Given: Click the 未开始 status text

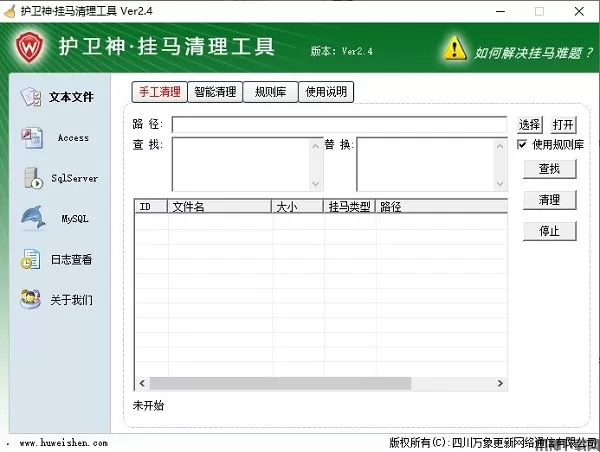Looking at the screenshot, I should pyautogui.click(x=148, y=405).
